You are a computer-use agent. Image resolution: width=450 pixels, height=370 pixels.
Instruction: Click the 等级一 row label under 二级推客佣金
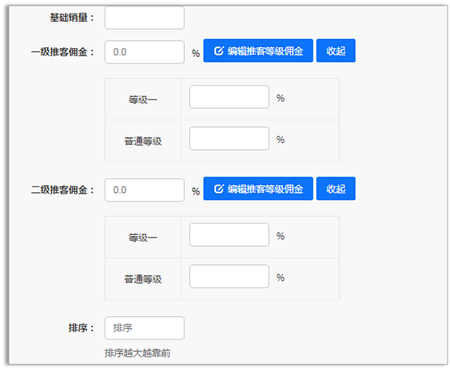tap(143, 238)
